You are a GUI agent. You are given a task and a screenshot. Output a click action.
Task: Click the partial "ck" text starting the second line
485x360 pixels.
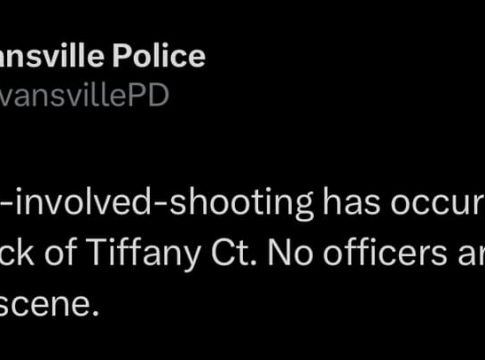17,252
